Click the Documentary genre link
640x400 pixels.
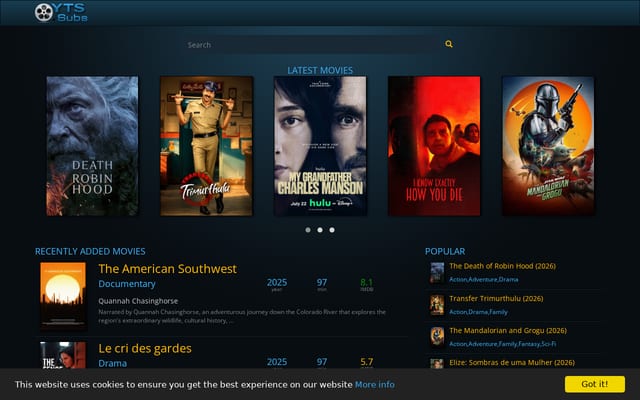tap(127, 284)
